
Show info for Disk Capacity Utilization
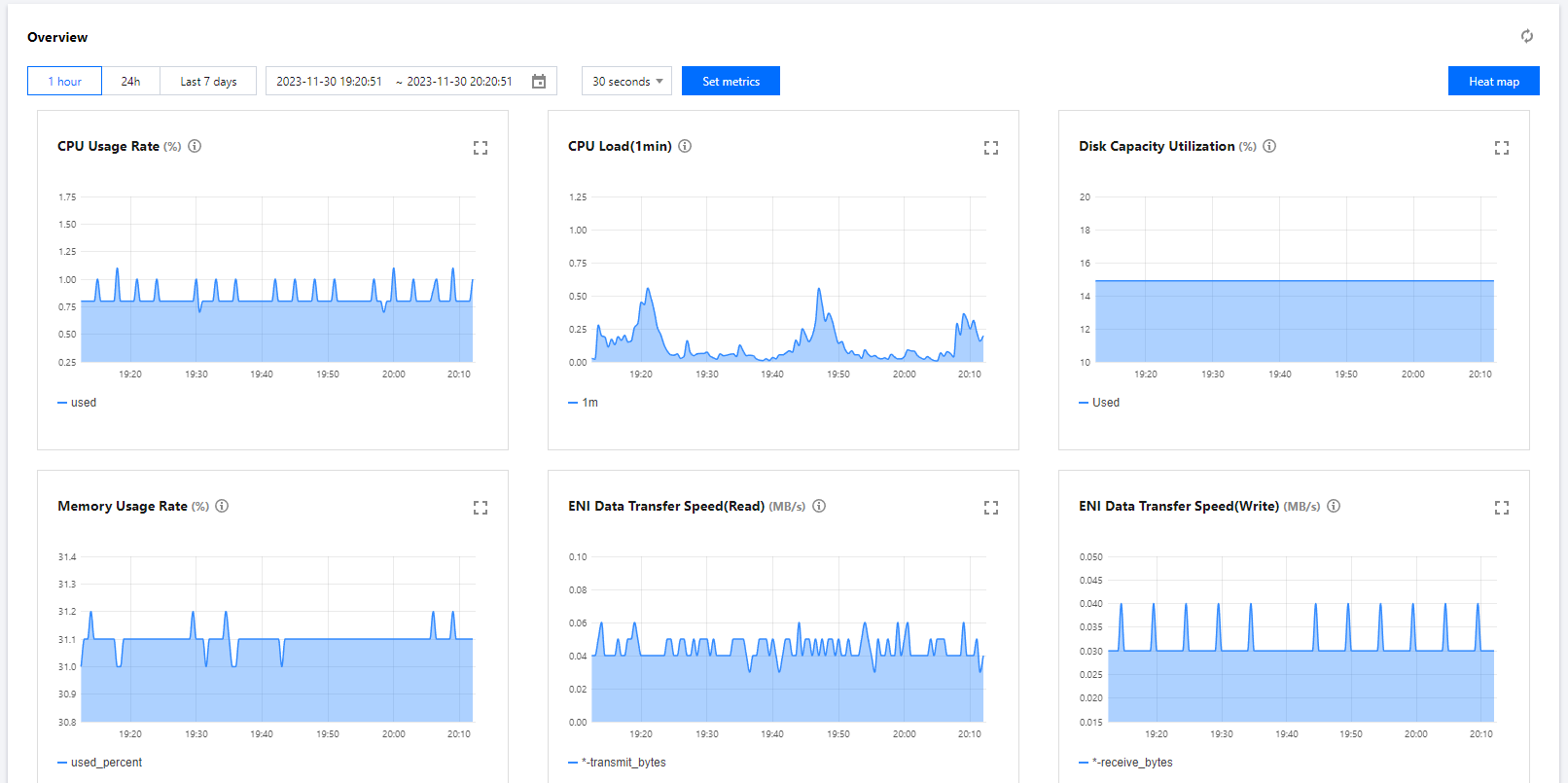click(1269, 146)
